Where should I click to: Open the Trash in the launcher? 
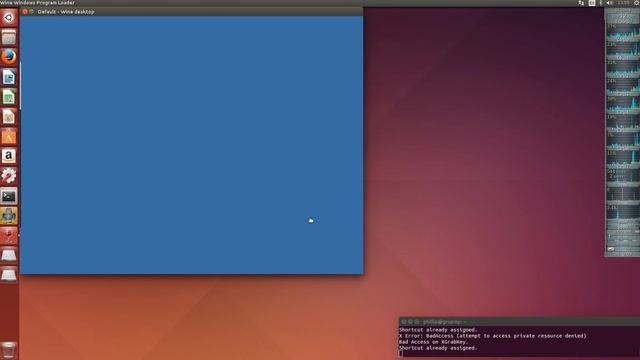9,350
